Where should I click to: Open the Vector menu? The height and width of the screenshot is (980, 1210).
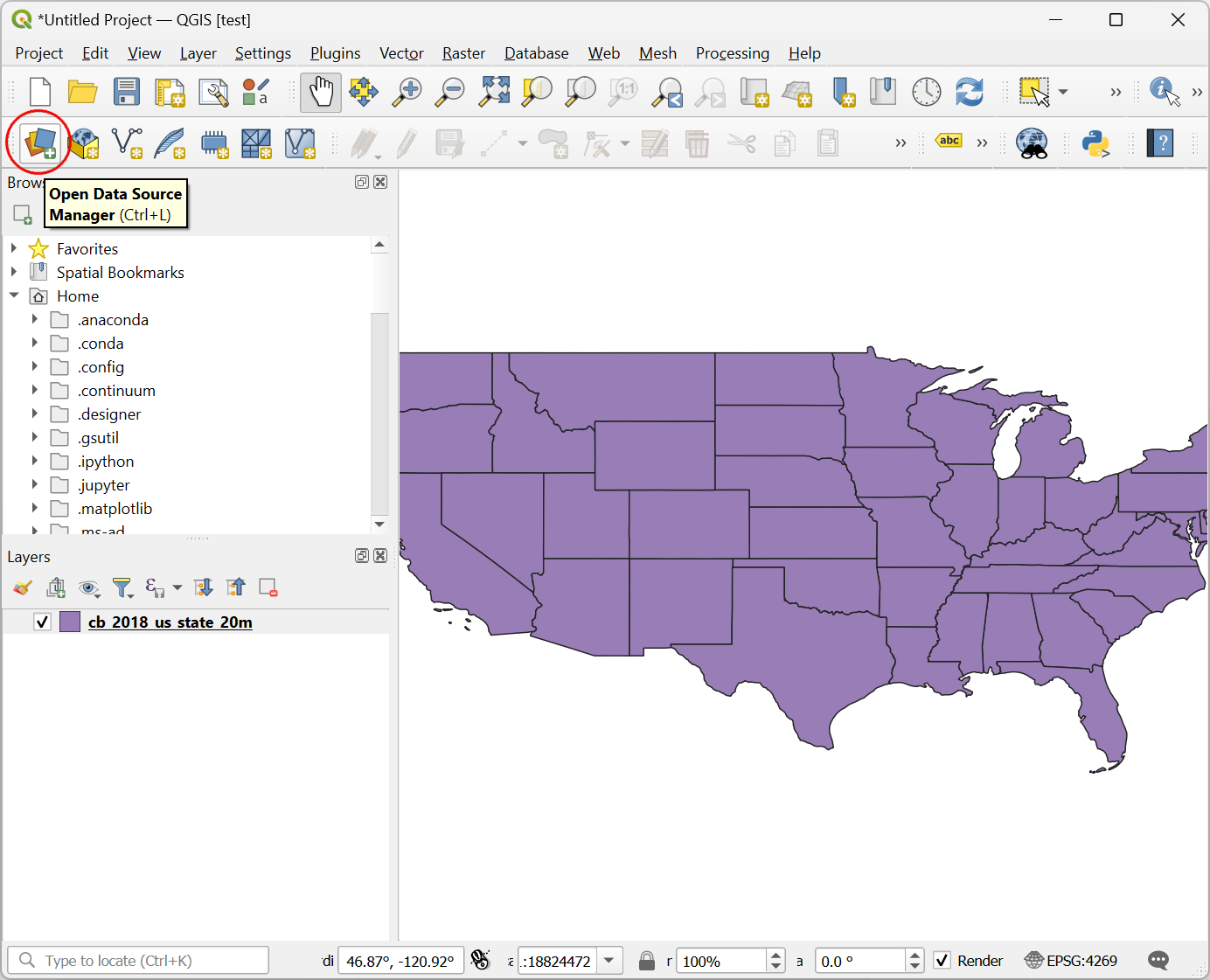point(400,53)
